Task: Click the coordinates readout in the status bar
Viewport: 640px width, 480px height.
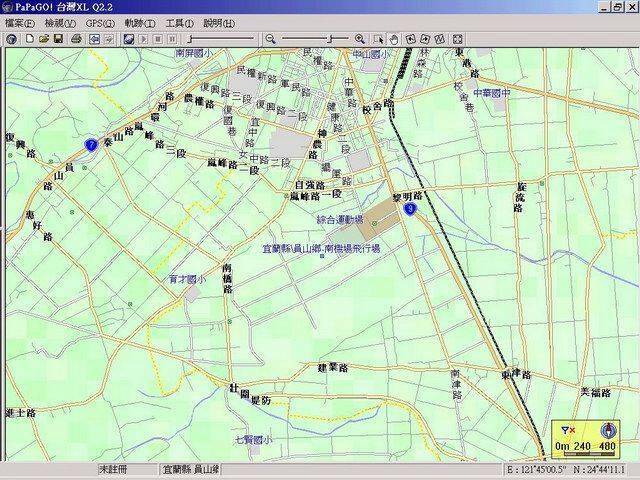Action: click(x=566, y=470)
